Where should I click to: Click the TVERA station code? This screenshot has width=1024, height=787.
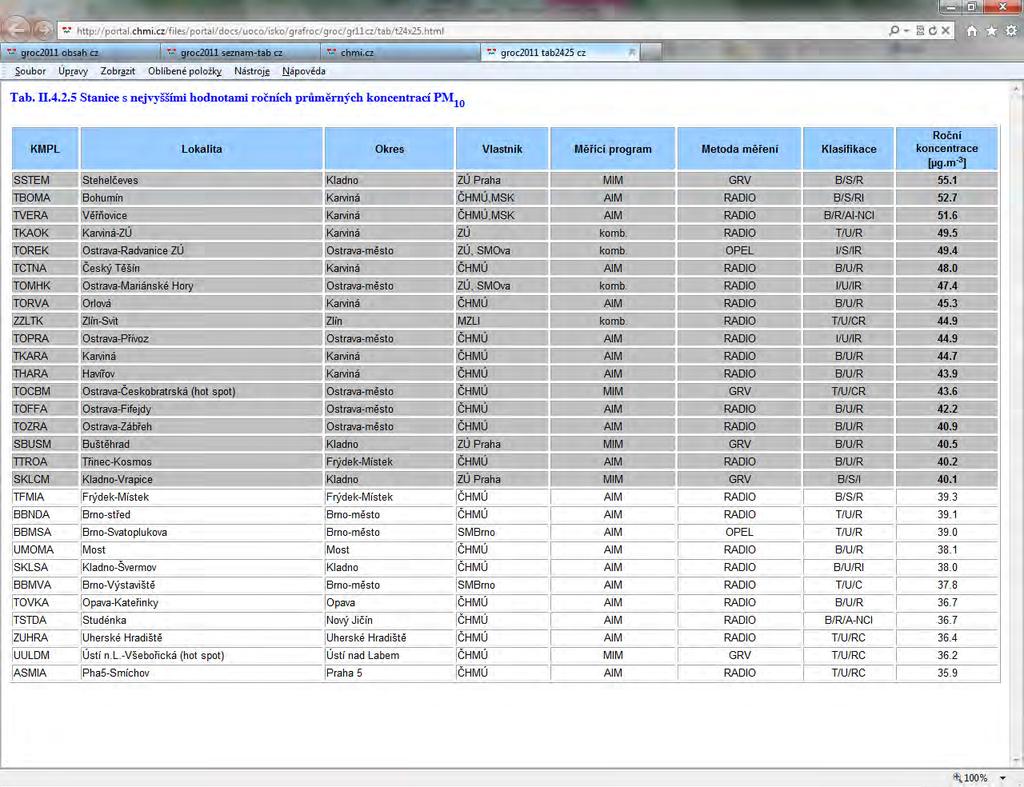[45, 216]
